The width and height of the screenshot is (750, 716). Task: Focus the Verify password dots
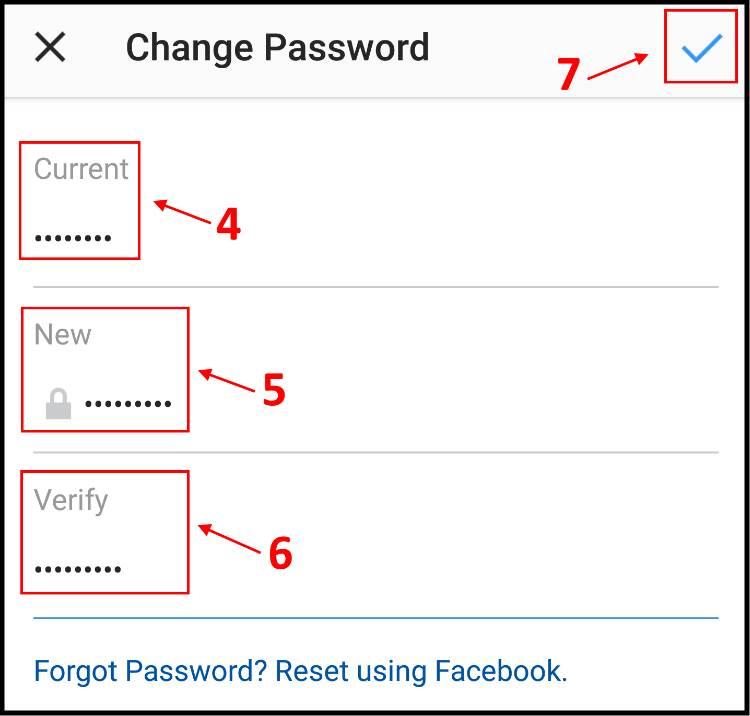tap(78, 569)
